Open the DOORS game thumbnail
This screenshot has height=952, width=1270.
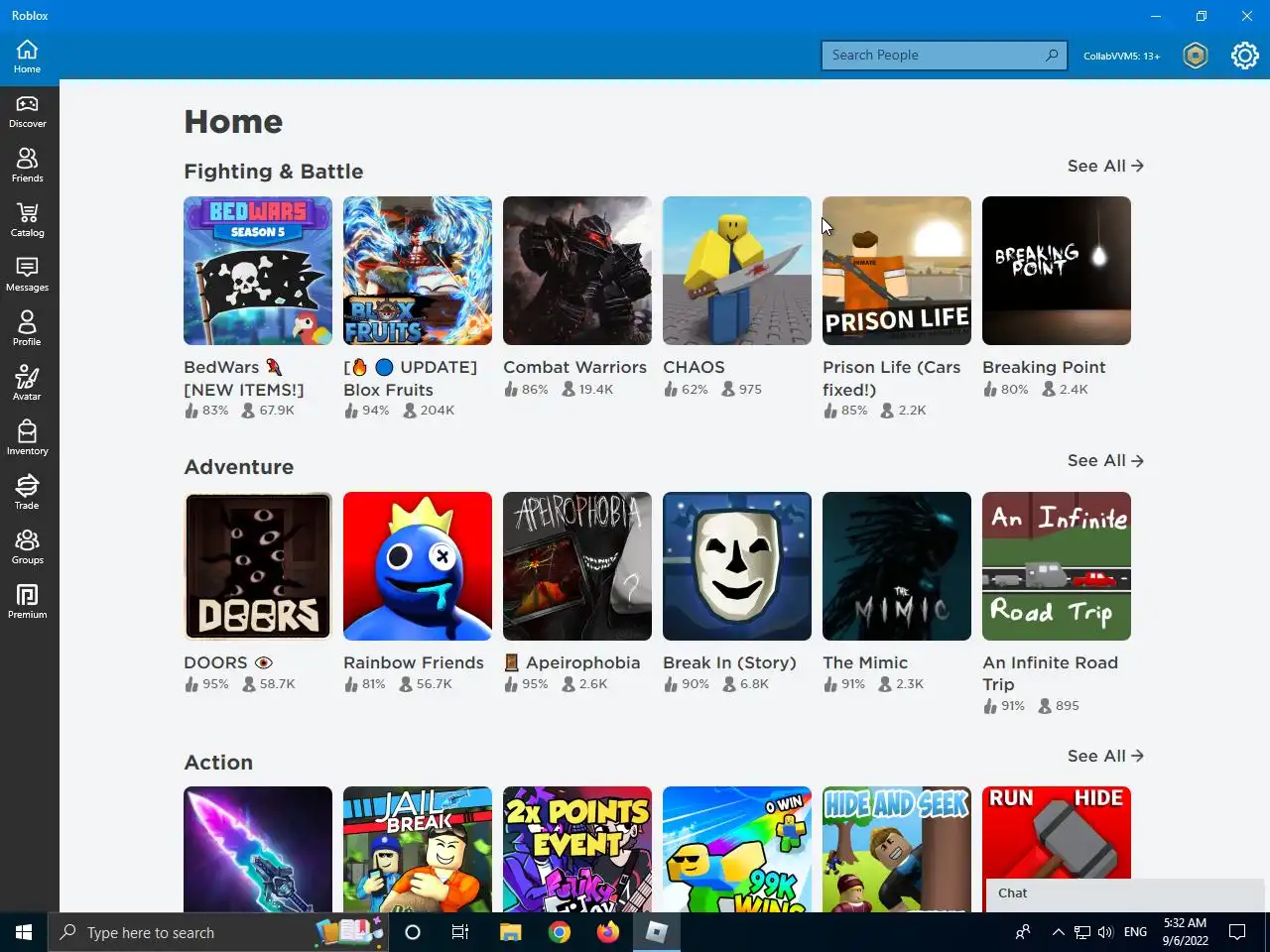(x=258, y=566)
